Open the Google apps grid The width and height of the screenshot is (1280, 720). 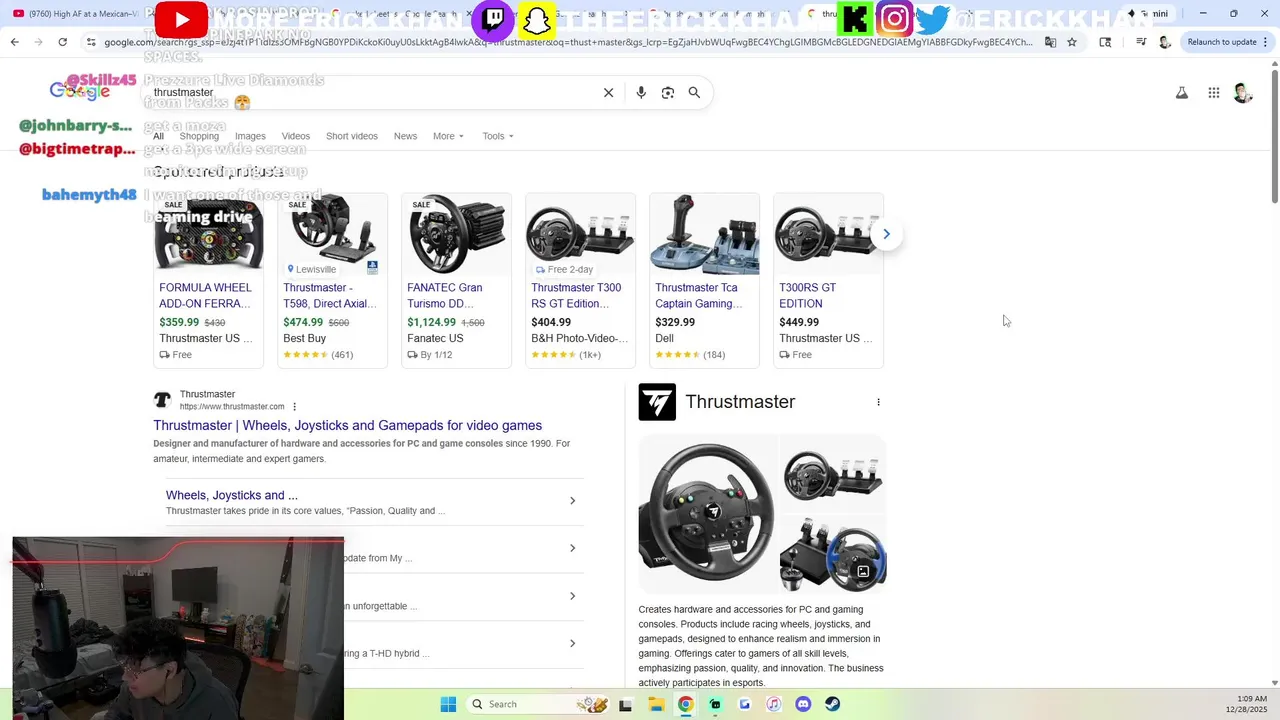(x=1213, y=93)
